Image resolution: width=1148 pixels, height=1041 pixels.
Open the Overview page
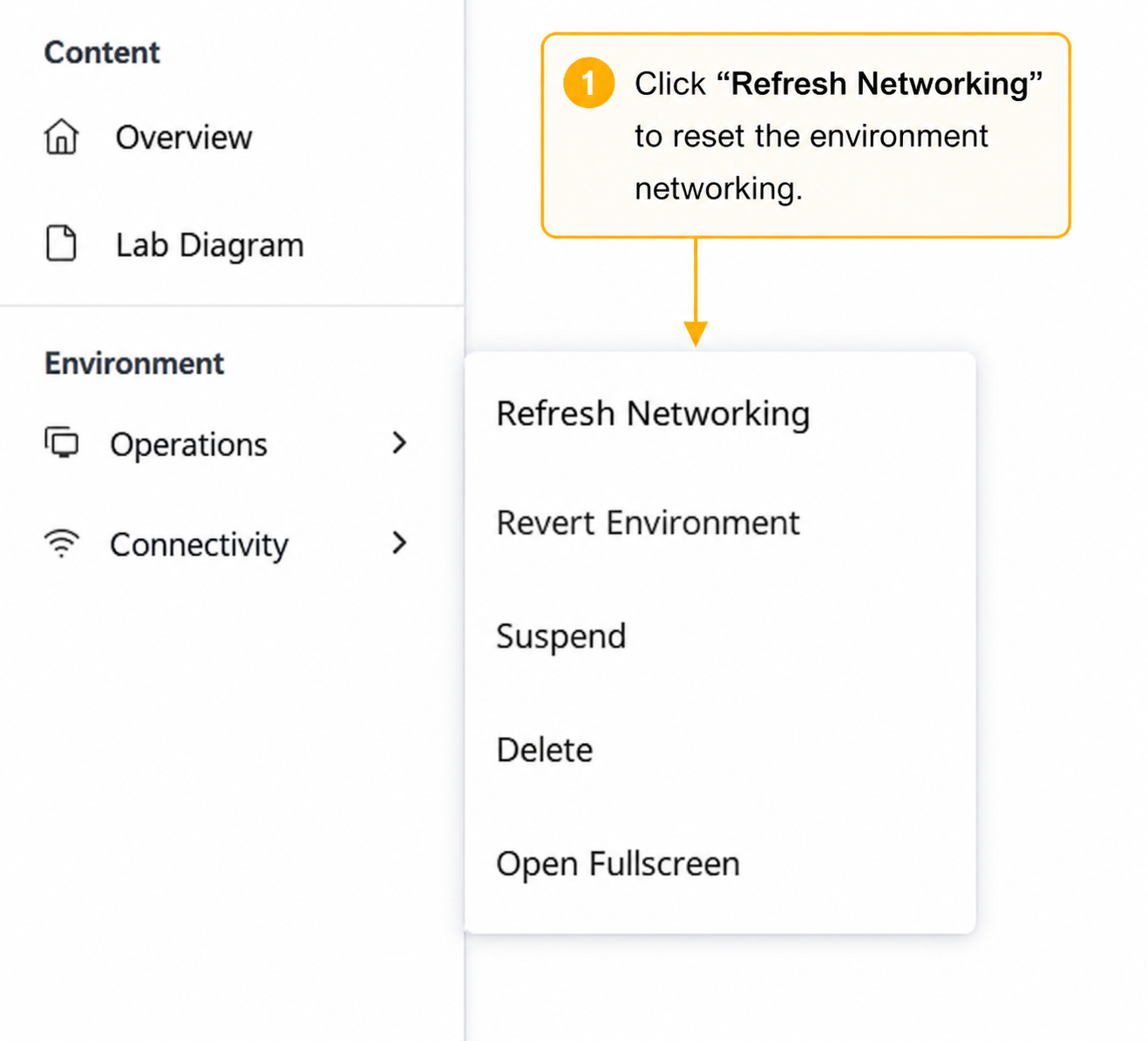(184, 138)
